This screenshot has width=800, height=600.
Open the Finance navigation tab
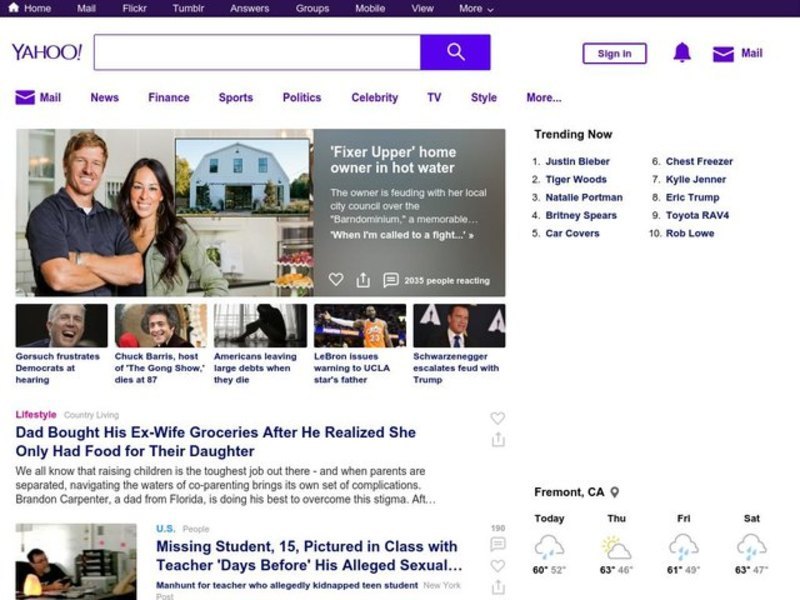tap(168, 98)
